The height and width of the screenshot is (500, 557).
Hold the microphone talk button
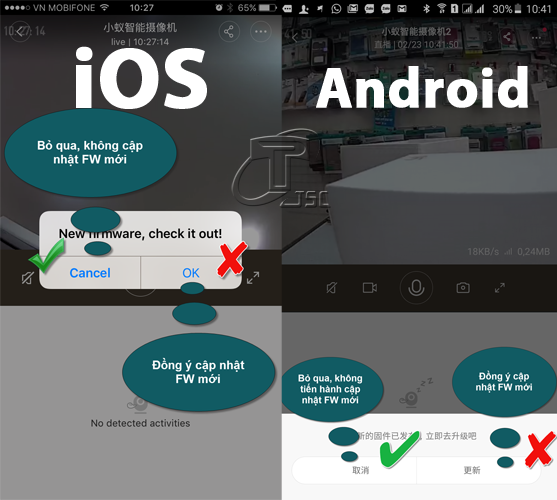click(x=416, y=288)
